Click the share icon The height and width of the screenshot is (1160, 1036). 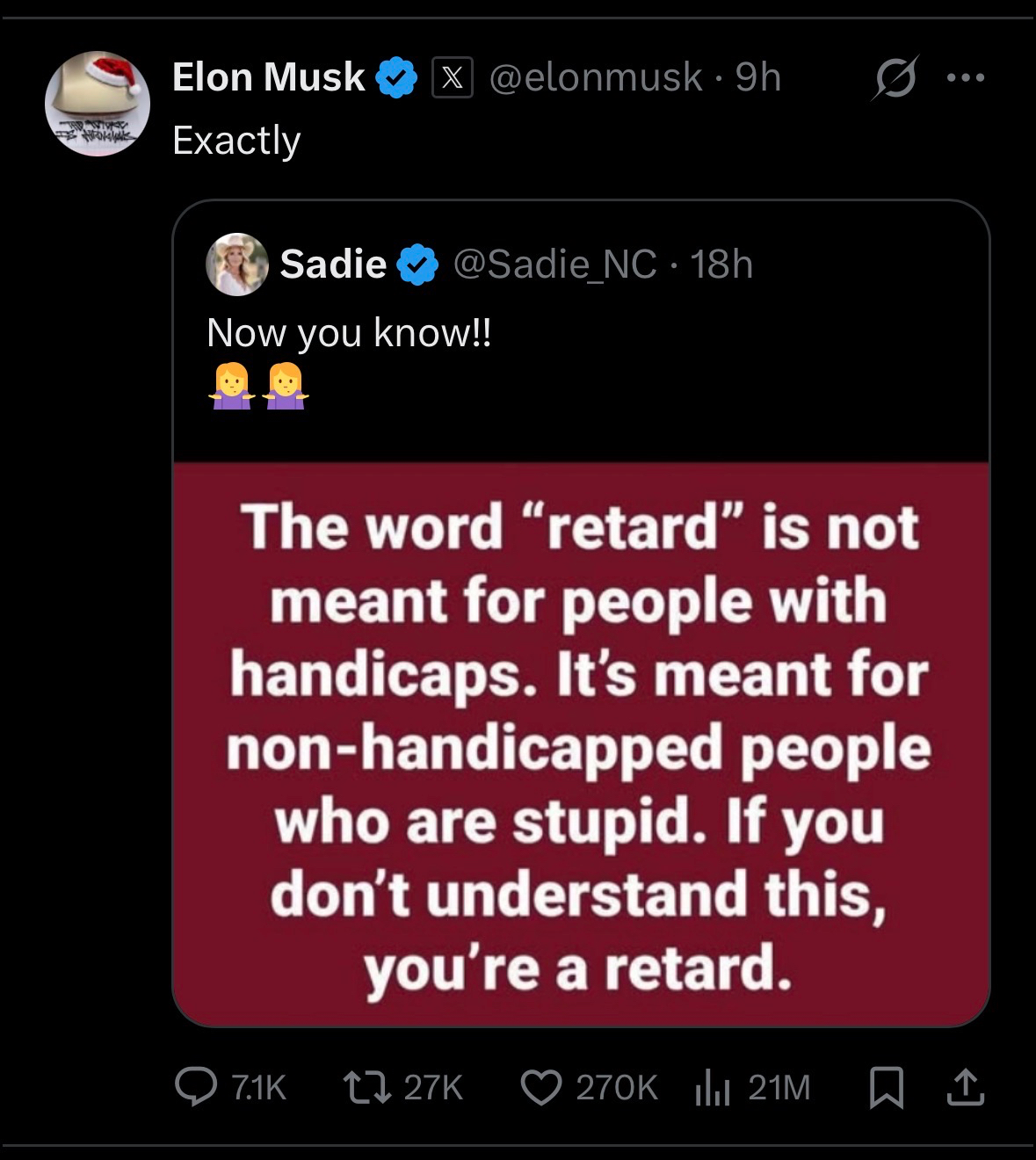point(965,1087)
